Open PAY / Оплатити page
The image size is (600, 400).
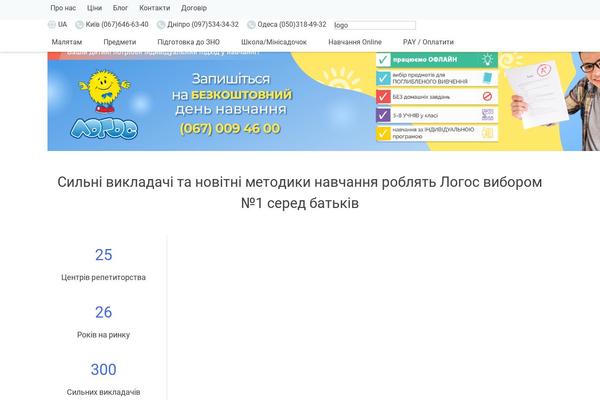428,42
